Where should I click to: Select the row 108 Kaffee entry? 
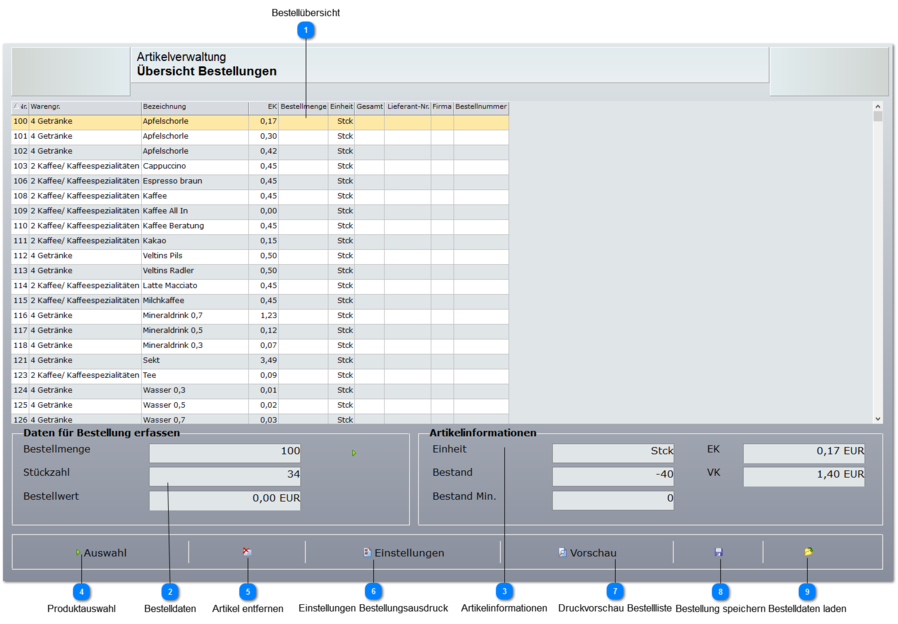pyautogui.click(x=259, y=196)
